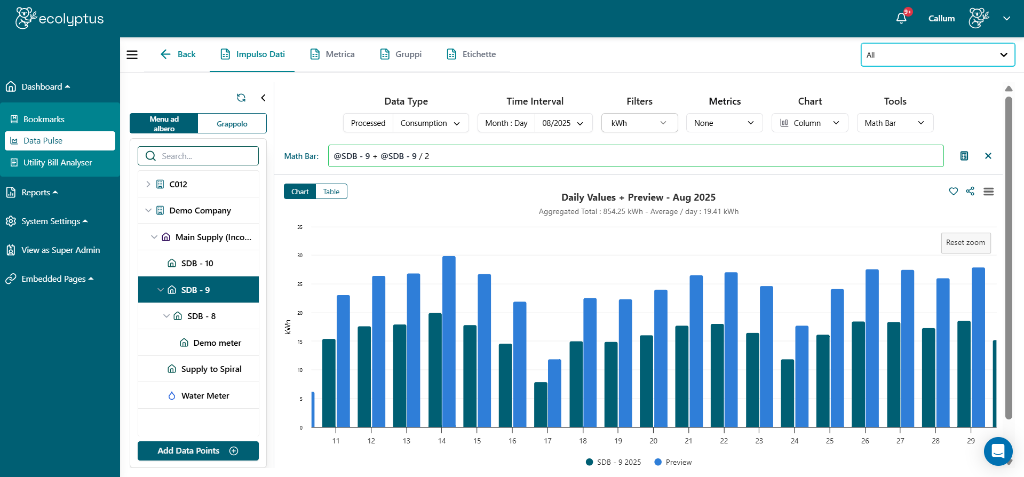This screenshot has width=1024, height=477.
Task: Add chart to bookmarks with heart icon
Action: click(x=953, y=191)
